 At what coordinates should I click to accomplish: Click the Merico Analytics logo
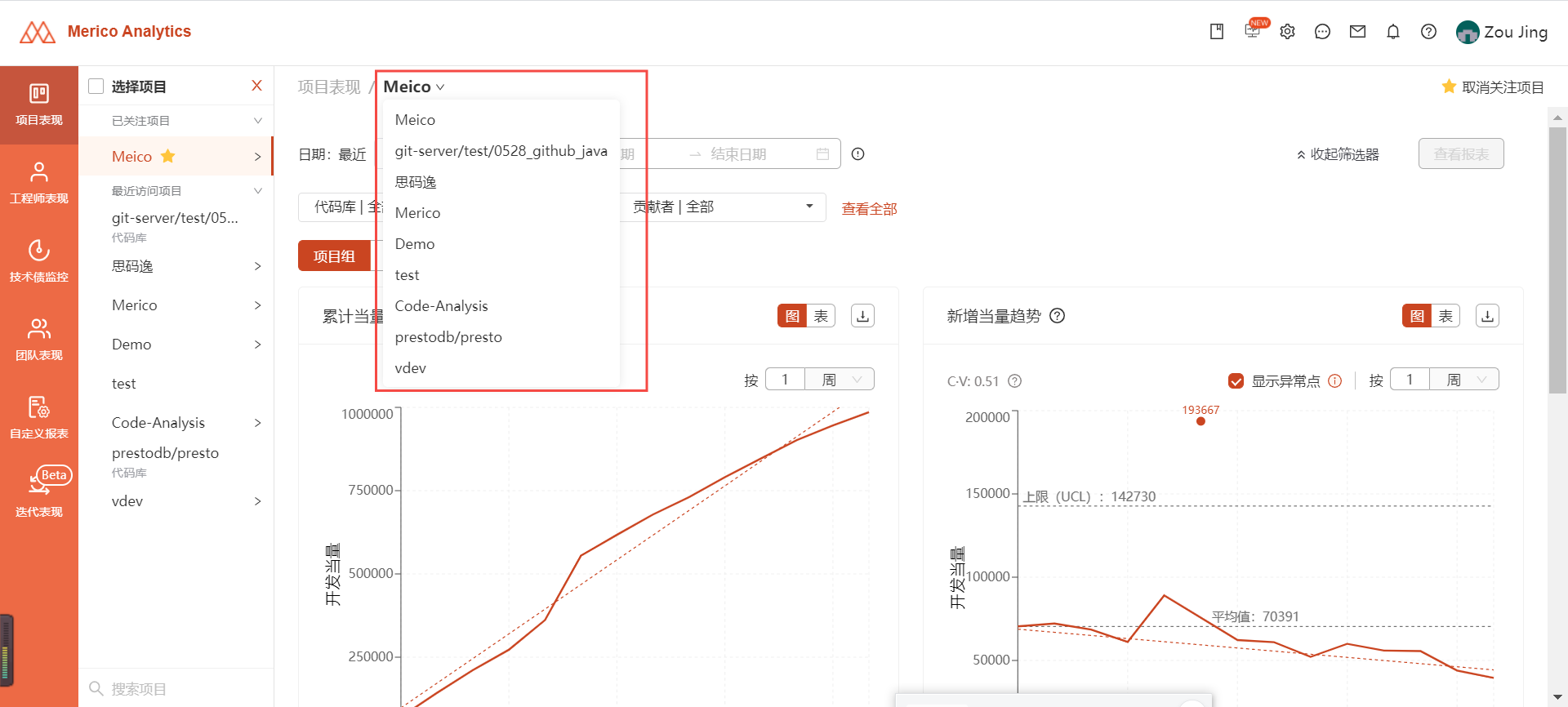click(105, 32)
